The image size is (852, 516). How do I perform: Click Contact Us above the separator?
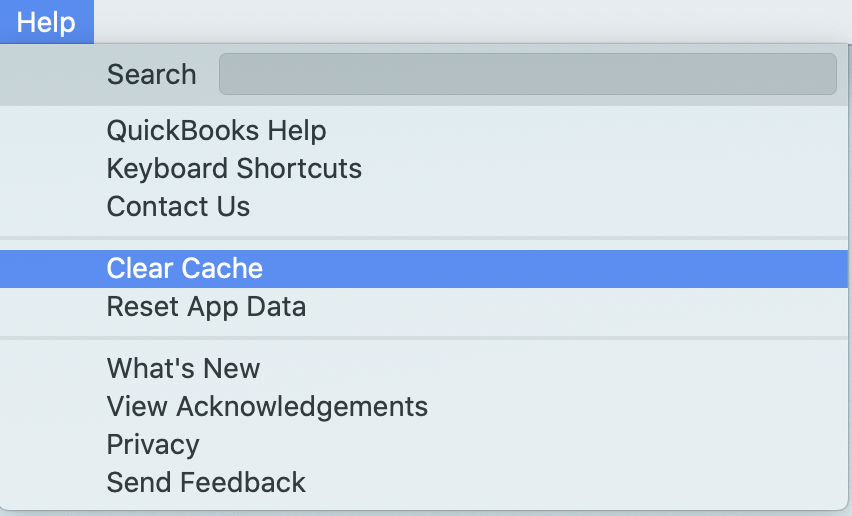(178, 206)
